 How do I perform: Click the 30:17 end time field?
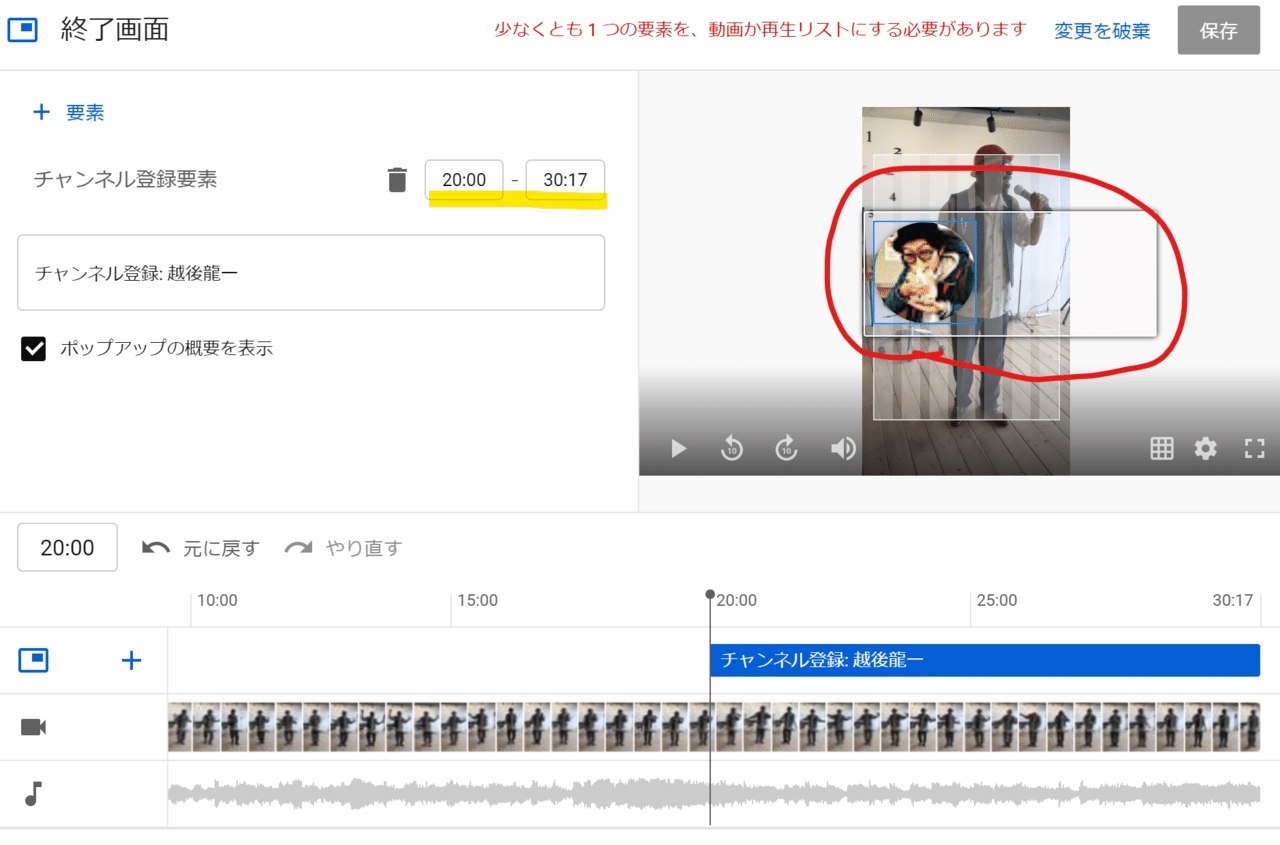(x=565, y=180)
